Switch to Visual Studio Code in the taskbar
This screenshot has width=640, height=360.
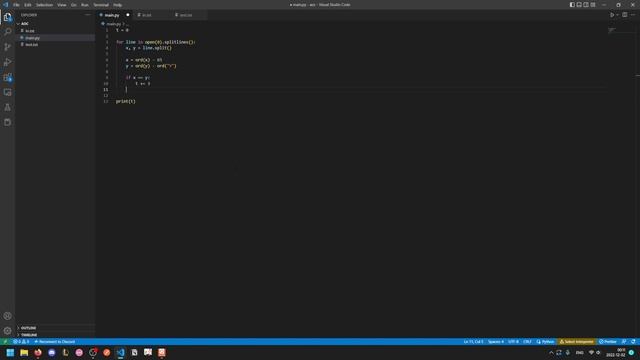120,352
